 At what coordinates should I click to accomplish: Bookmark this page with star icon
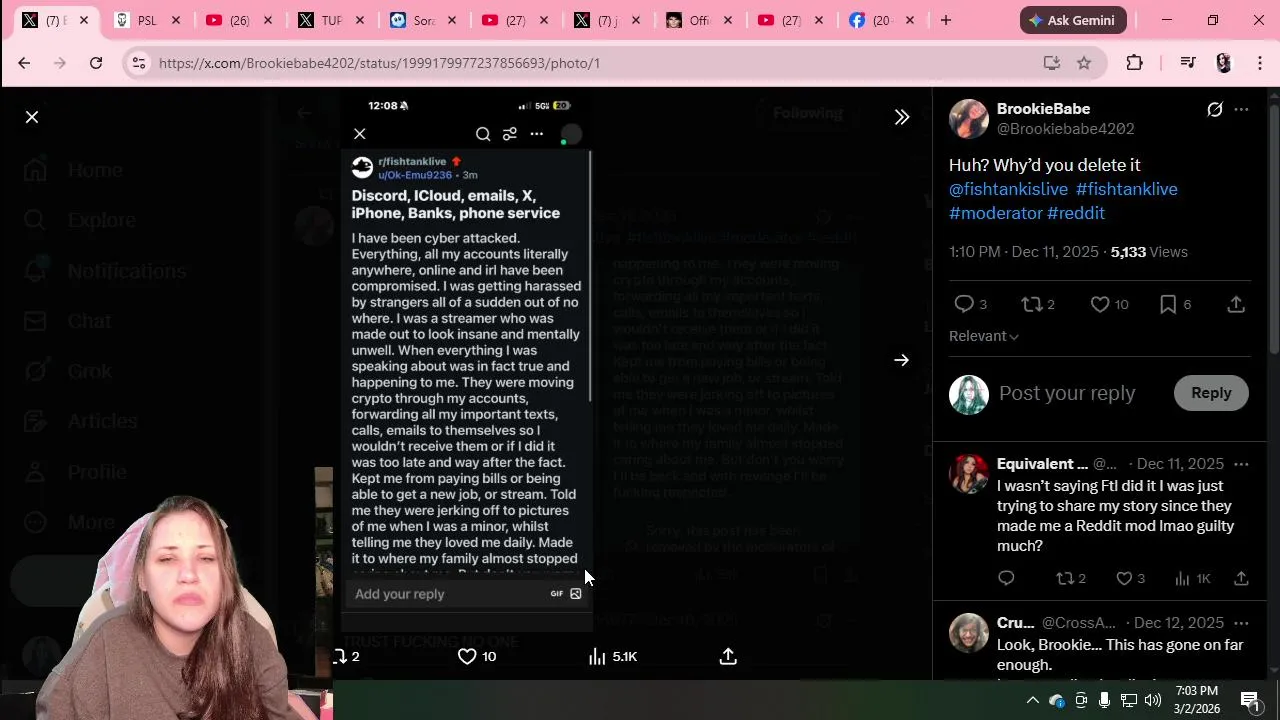pyautogui.click(x=1084, y=63)
